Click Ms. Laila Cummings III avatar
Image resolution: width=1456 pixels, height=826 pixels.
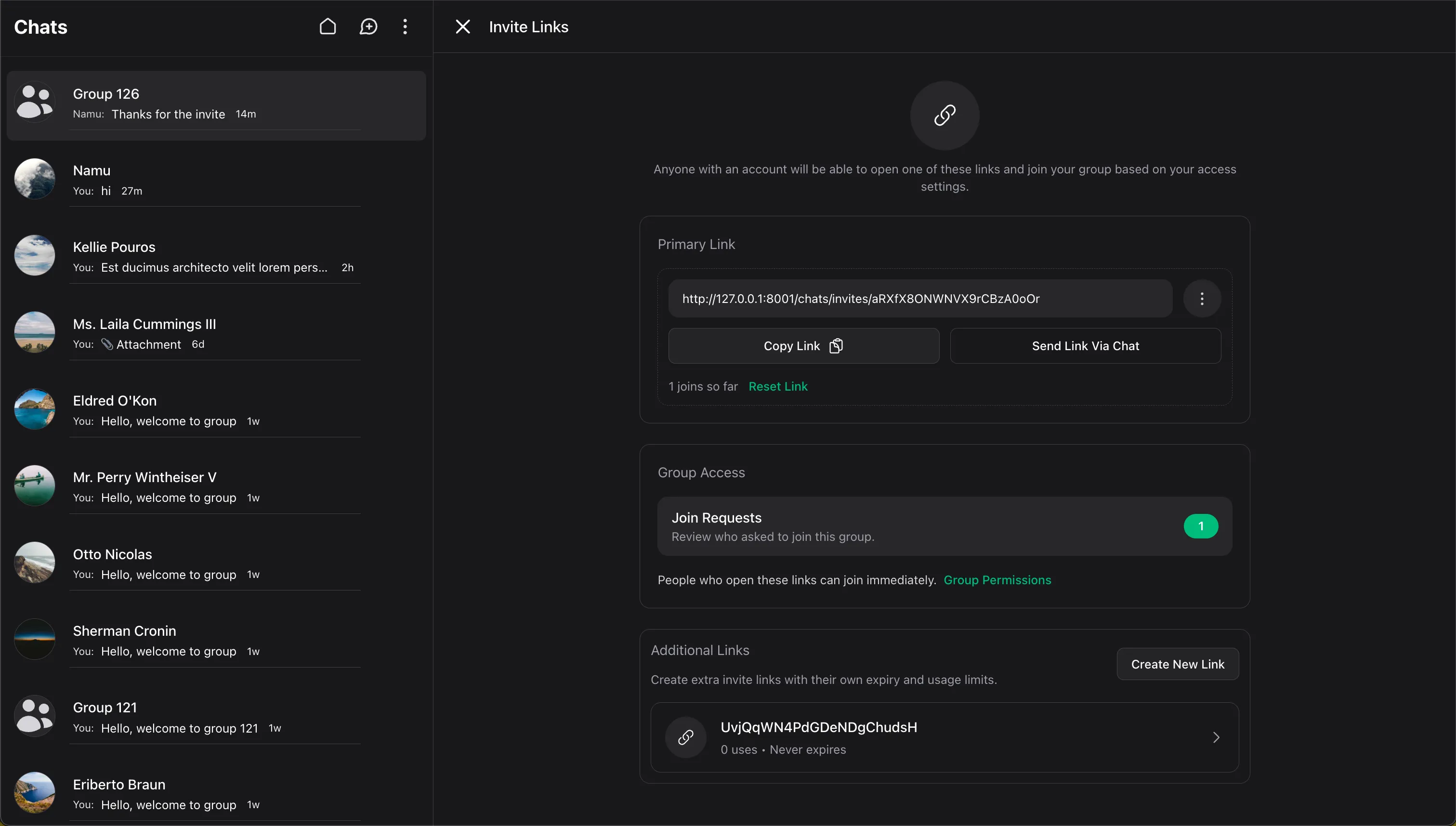point(35,332)
